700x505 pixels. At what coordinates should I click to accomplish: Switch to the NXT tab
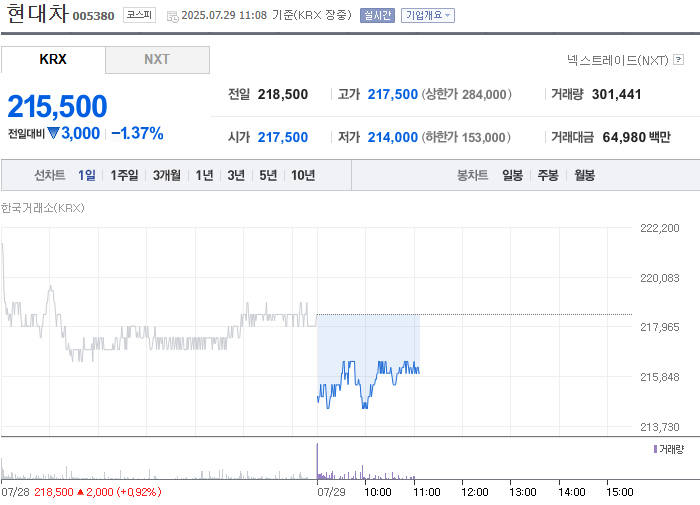point(157,59)
